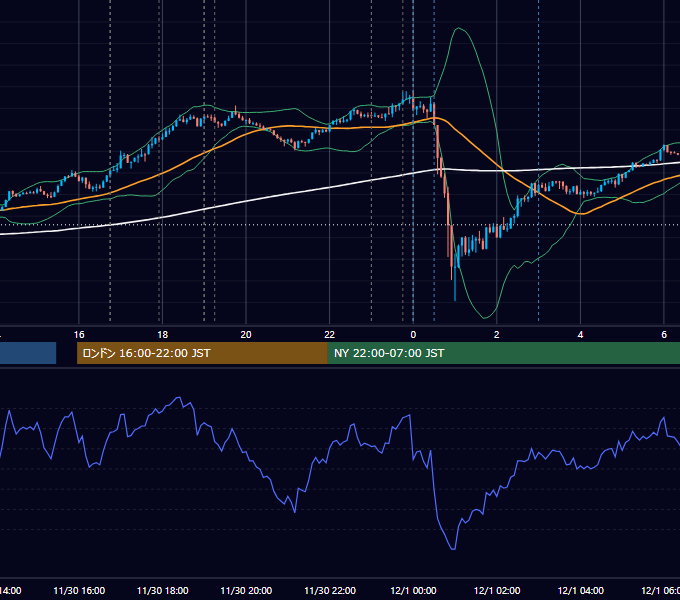Screen dimensions: 680x600
Task: Click the 20 hour label on price chart axis
Action: pos(246,335)
